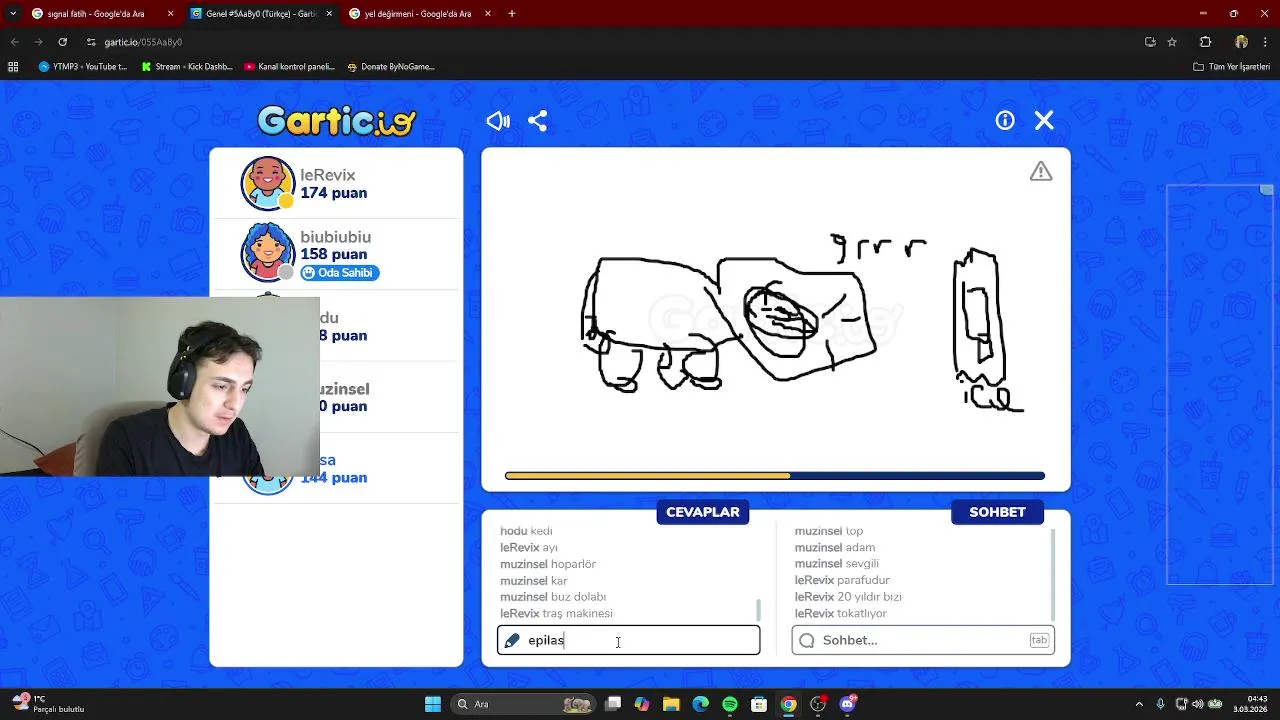This screenshot has width=1280, height=720.
Task: Go back in browser history
Action: (x=14, y=42)
